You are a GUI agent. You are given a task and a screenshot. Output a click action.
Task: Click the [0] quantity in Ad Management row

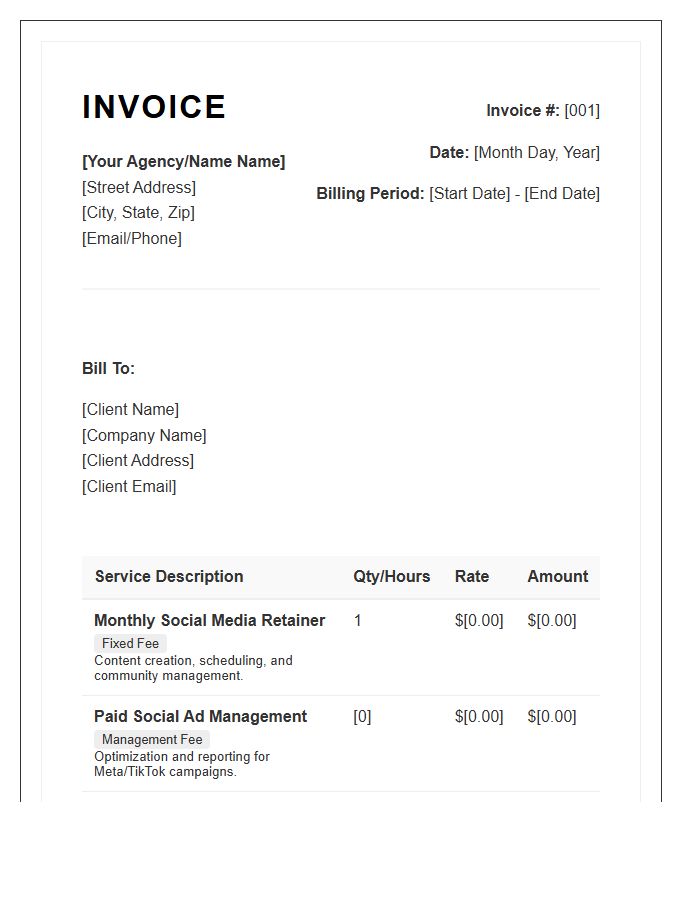[362, 716]
